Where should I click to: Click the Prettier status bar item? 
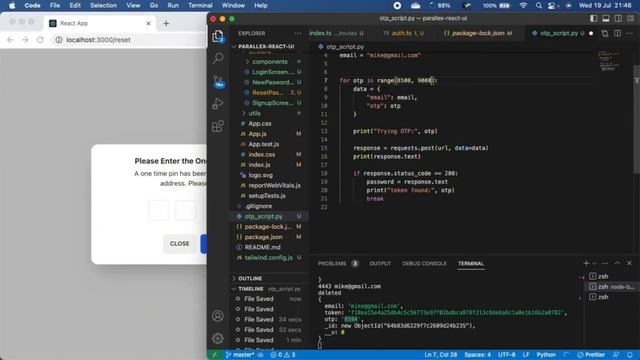click(x=591, y=355)
